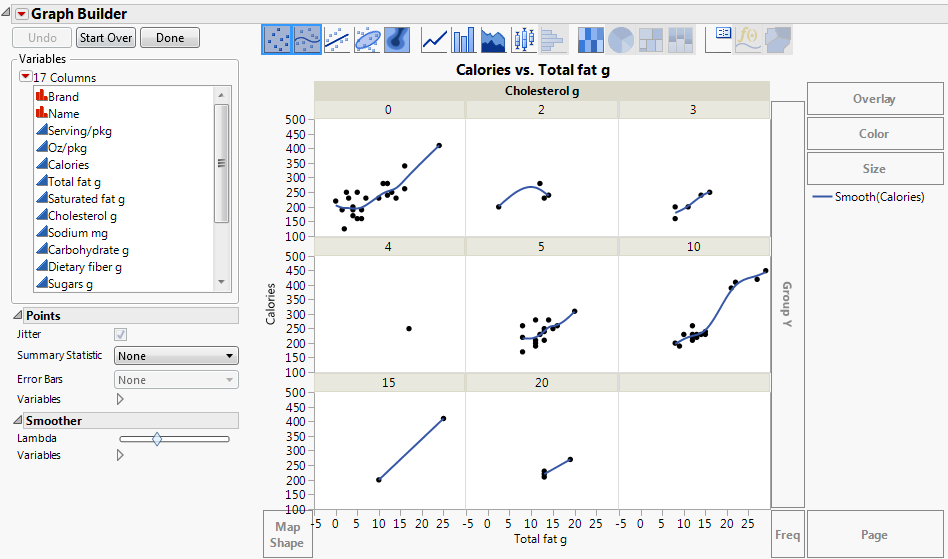Click the Page drop zone
The image size is (948, 559).
875,534
